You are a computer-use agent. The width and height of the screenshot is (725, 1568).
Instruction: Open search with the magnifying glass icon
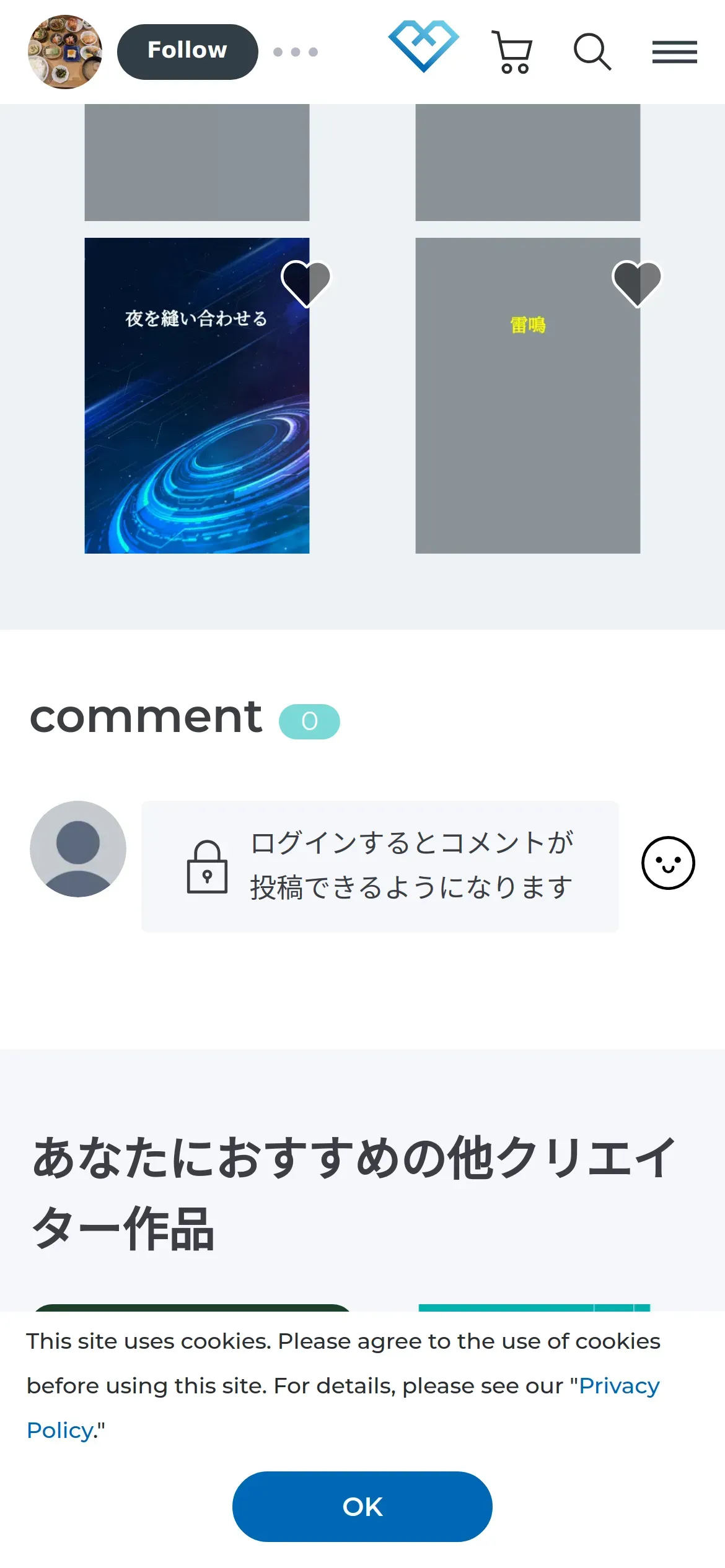point(592,52)
